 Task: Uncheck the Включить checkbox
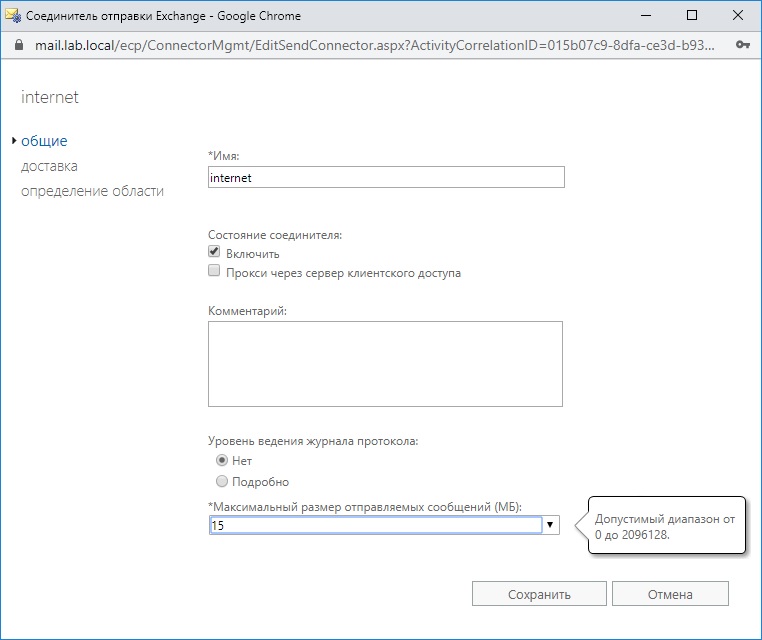click(x=214, y=253)
